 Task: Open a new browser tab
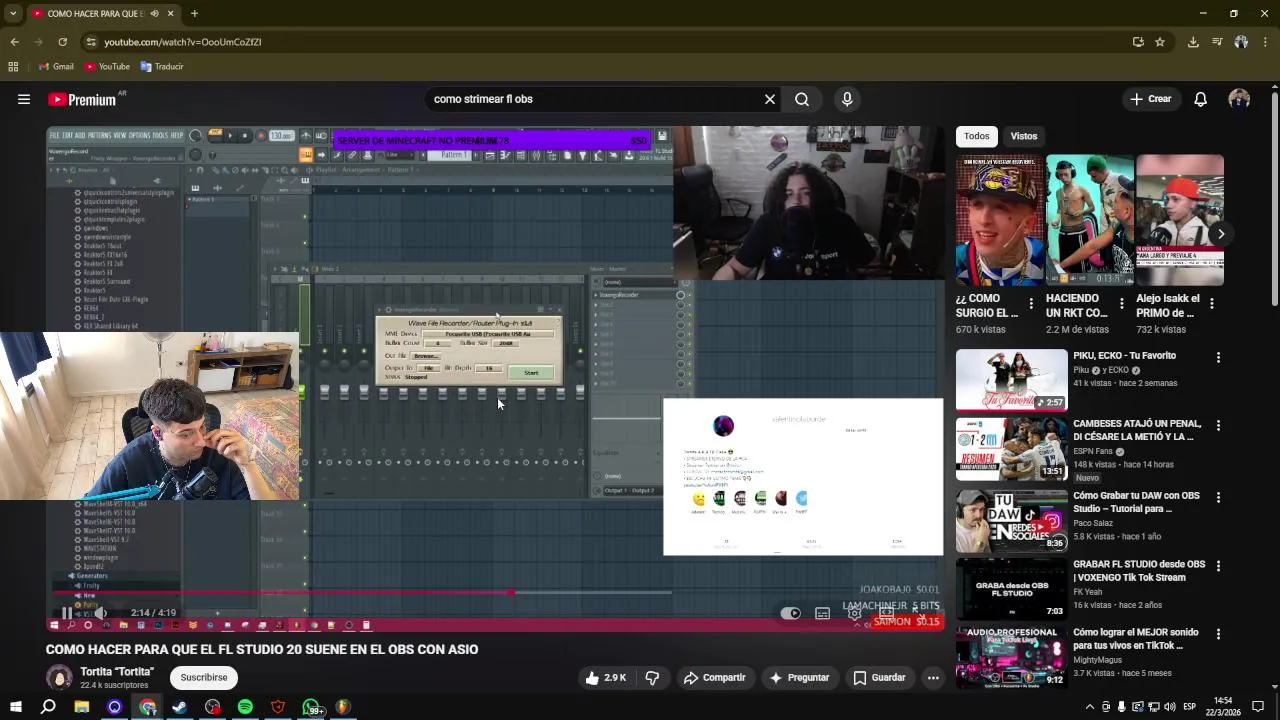point(194,14)
